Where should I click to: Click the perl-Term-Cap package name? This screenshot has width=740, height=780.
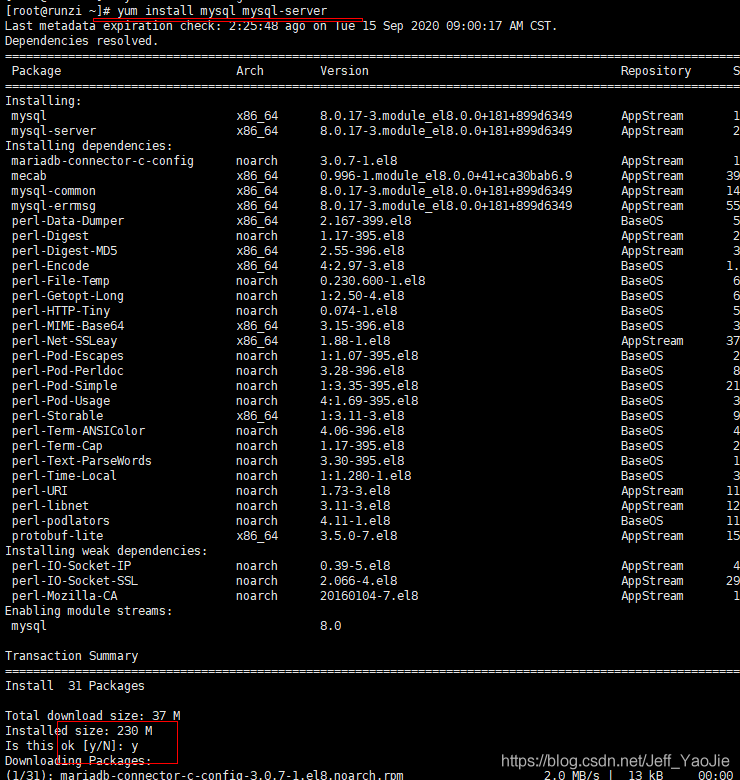coord(57,446)
